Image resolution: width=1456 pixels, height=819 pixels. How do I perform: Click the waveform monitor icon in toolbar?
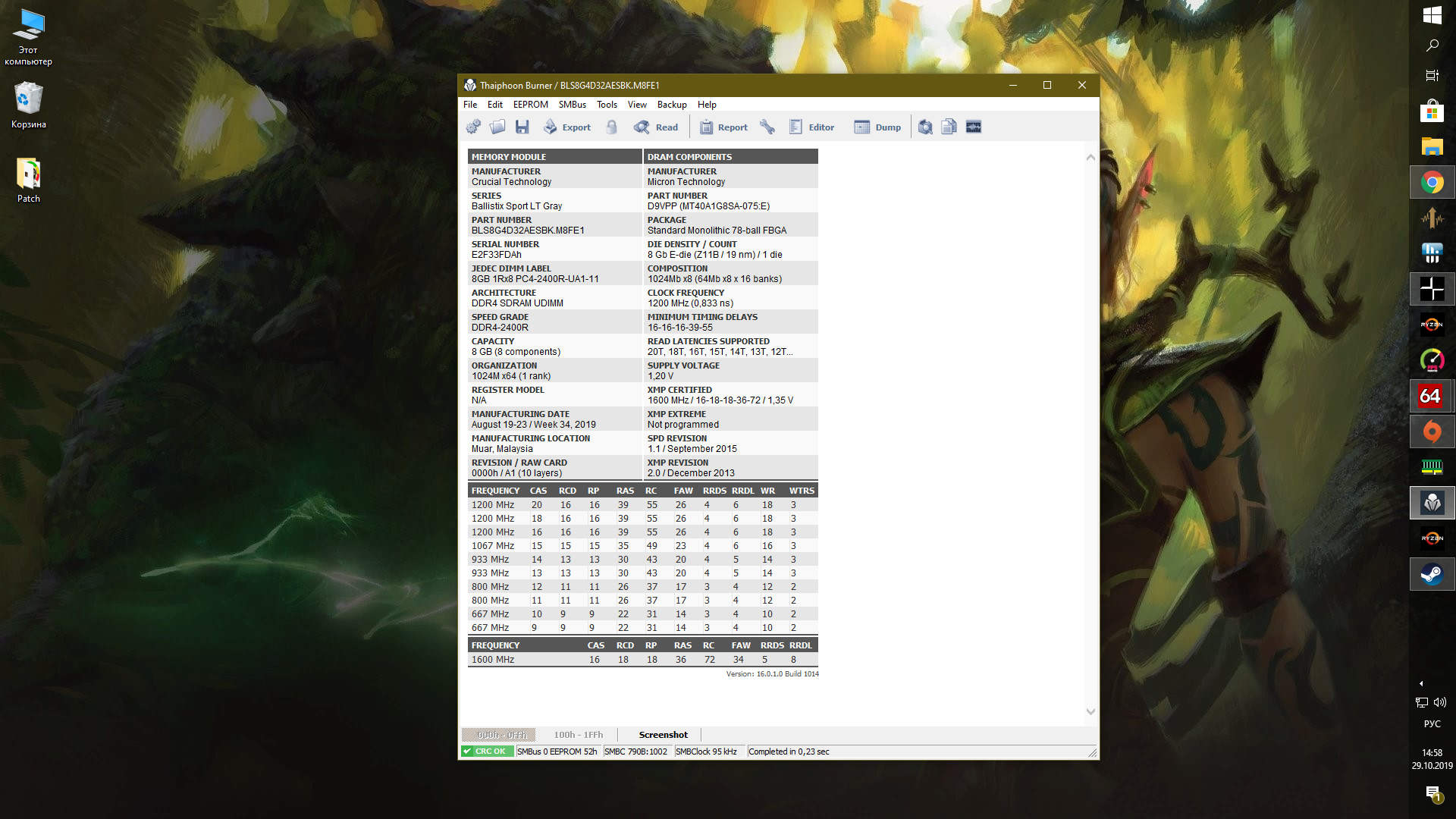974,127
